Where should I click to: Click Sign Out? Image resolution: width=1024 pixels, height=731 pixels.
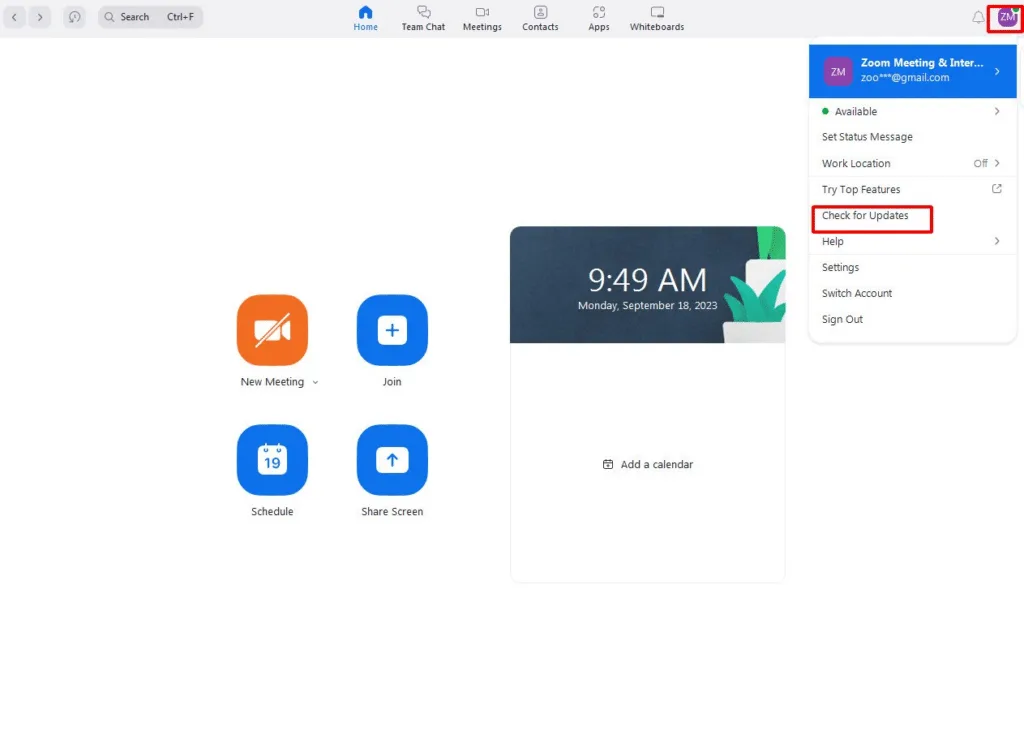click(842, 319)
